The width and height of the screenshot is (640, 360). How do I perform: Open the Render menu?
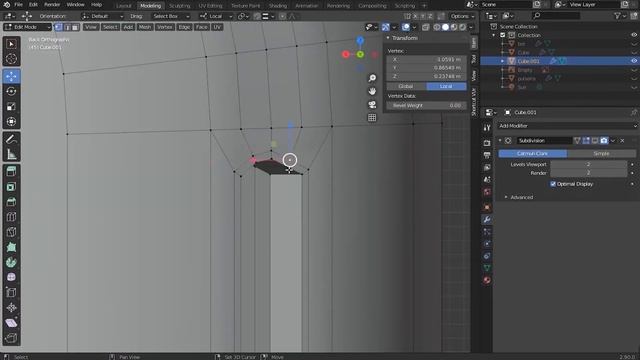pyautogui.click(x=52, y=5)
